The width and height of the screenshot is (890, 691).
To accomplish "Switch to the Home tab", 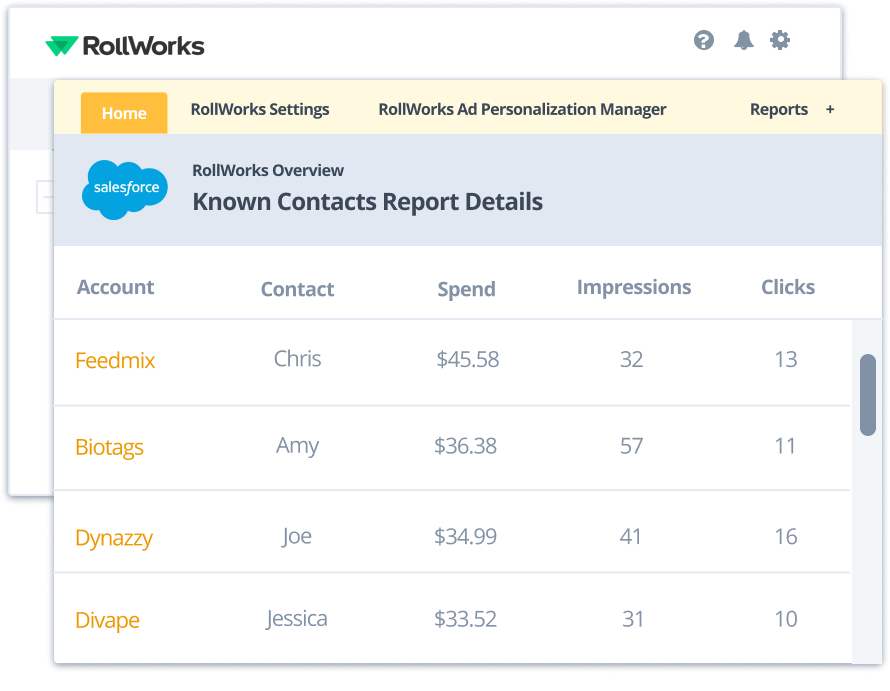I will pos(124,113).
